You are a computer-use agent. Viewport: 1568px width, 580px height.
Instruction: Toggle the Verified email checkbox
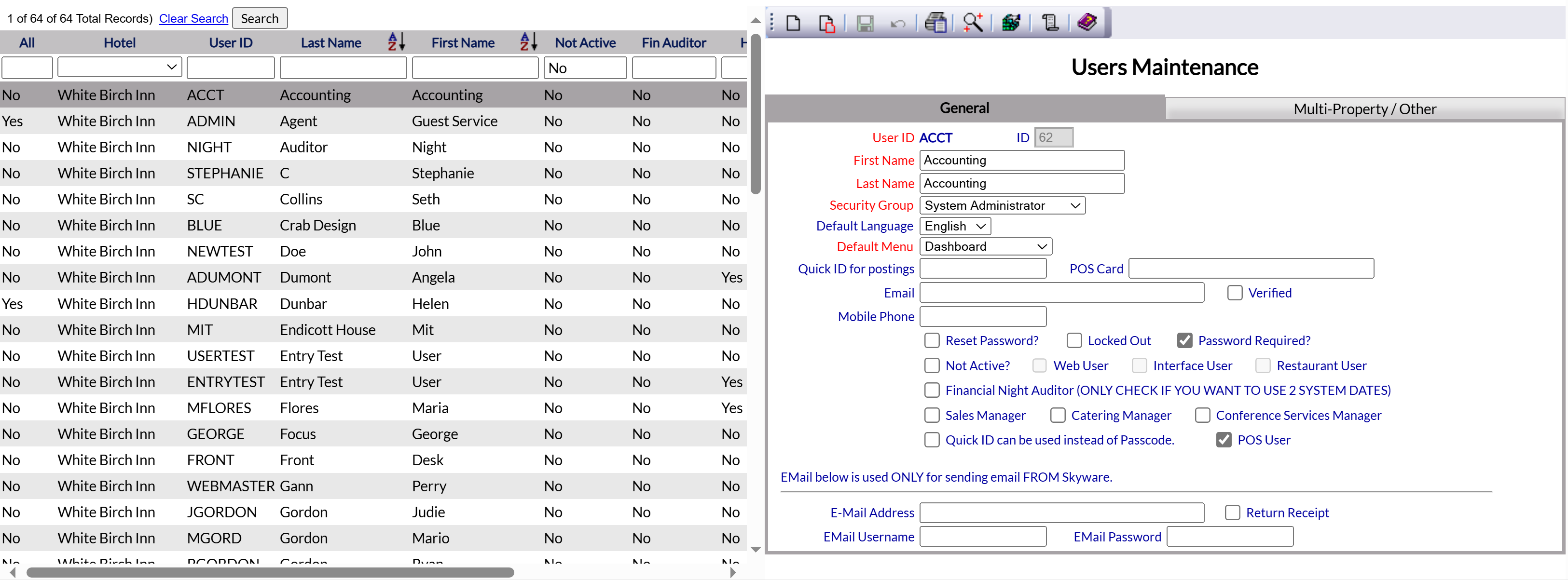point(1235,293)
